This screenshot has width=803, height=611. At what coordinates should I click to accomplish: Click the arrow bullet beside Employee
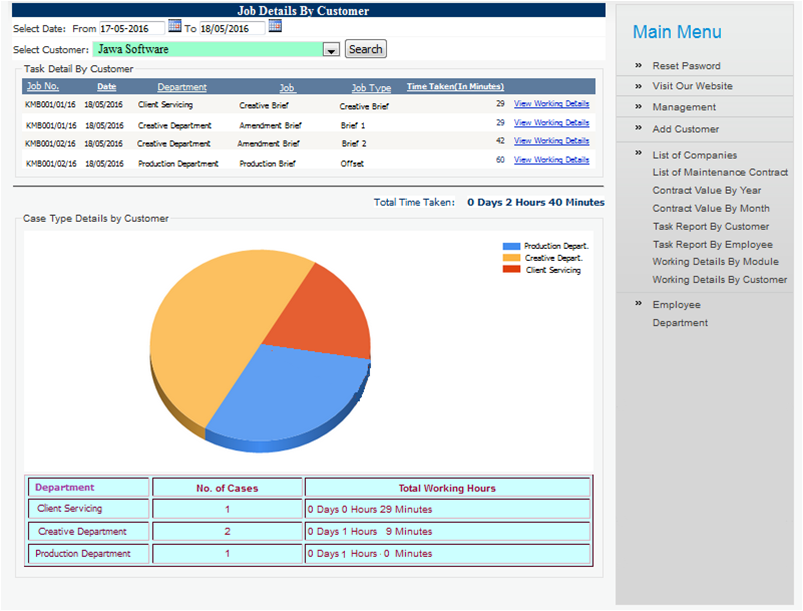(638, 303)
